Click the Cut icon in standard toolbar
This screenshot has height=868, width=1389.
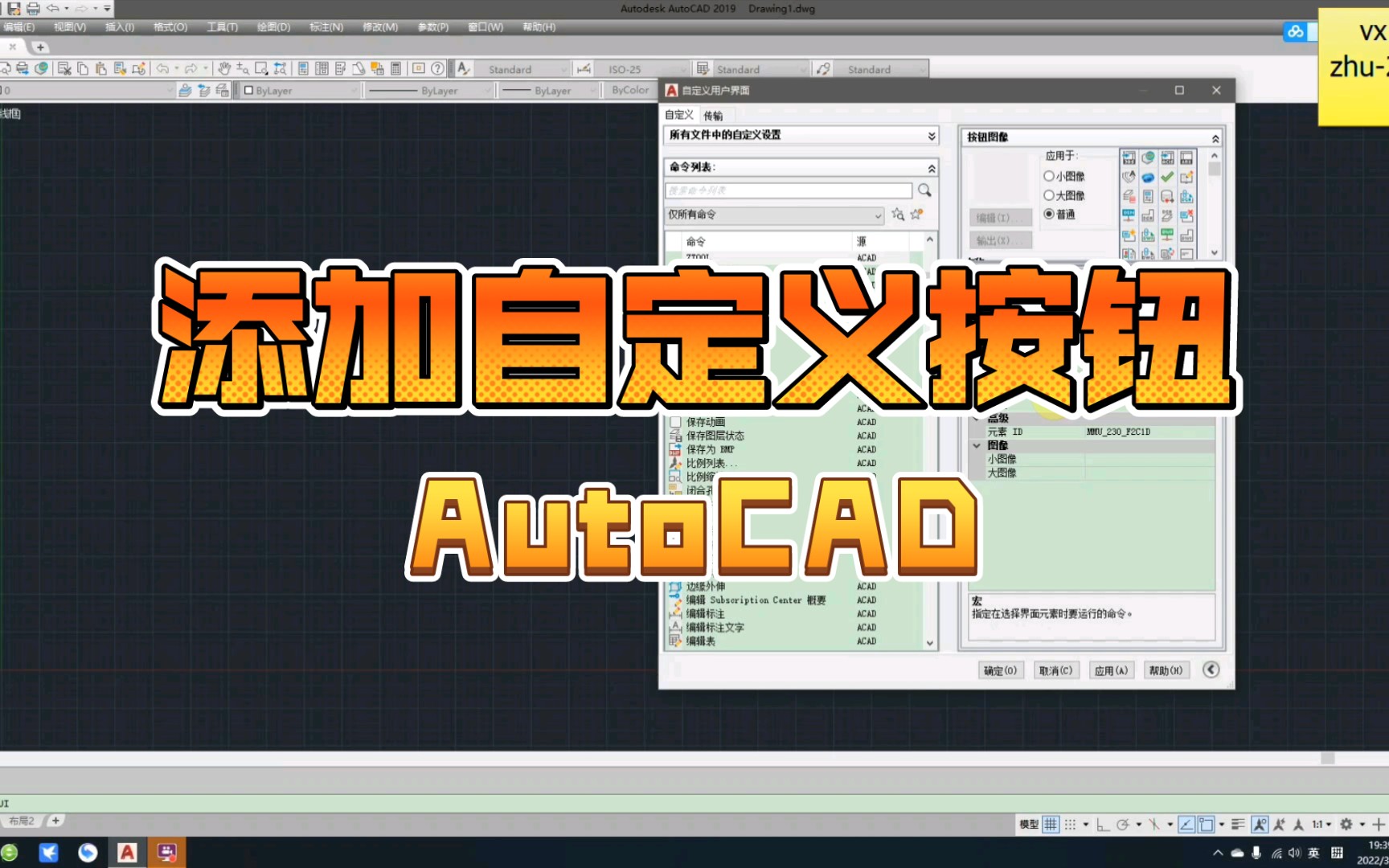[x=64, y=68]
